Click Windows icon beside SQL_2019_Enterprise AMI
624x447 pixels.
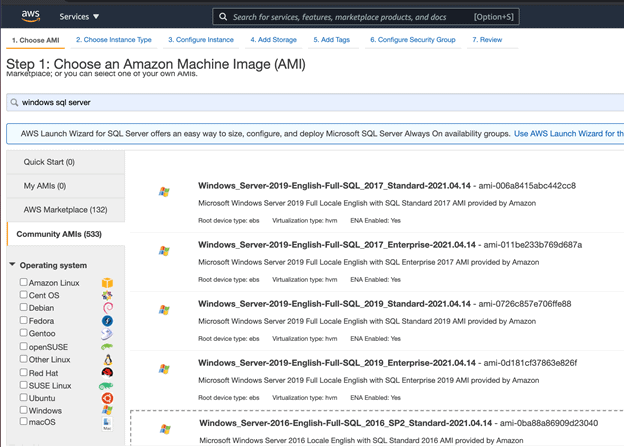[x=164, y=369]
